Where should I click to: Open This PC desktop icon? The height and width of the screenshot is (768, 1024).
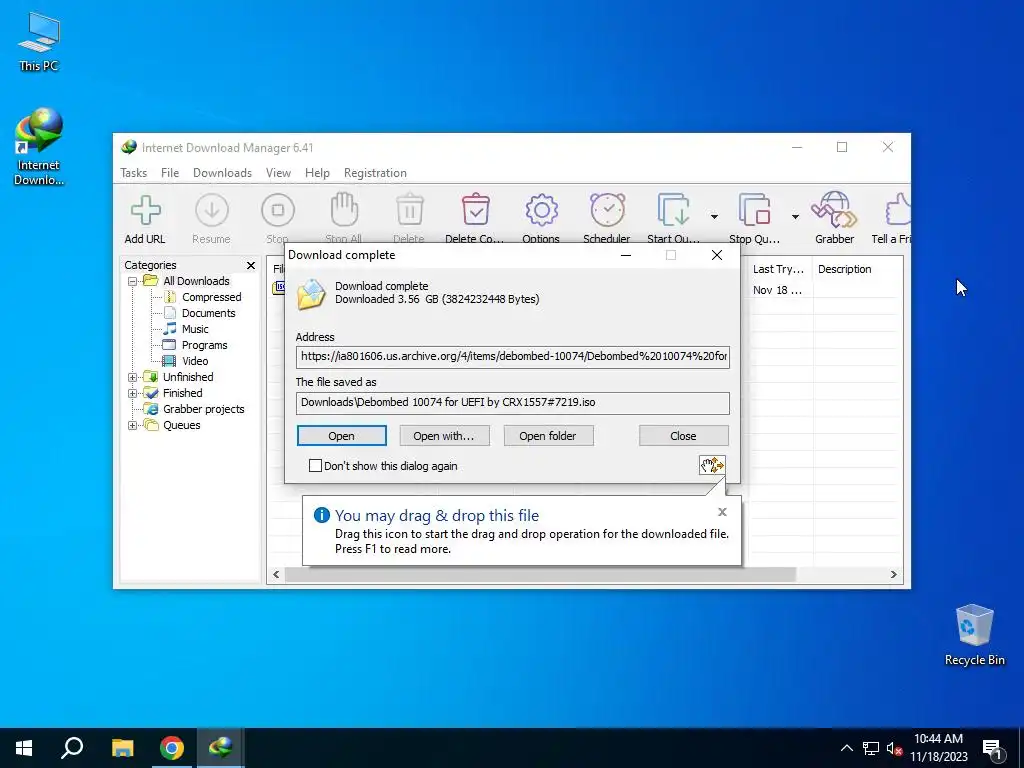[39, 41]
